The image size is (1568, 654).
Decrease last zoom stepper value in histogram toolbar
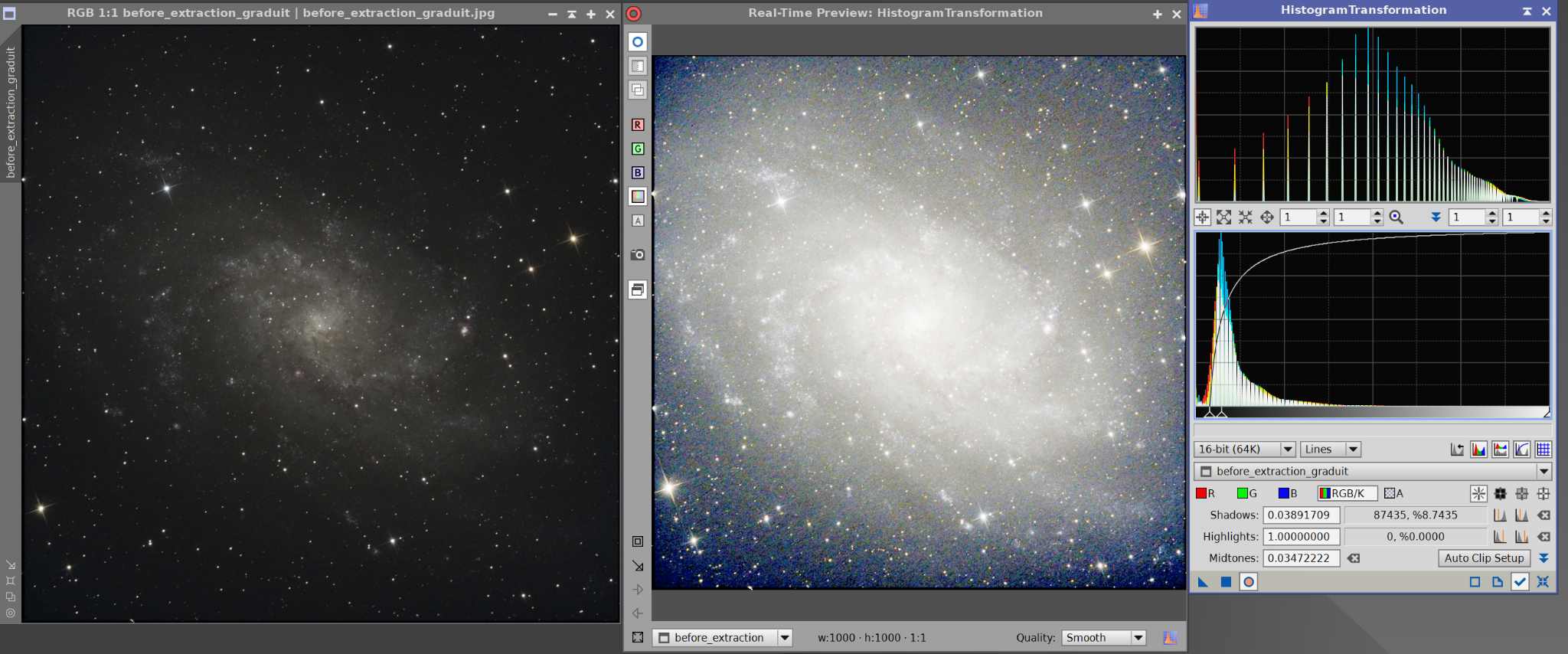[1545, 221]
